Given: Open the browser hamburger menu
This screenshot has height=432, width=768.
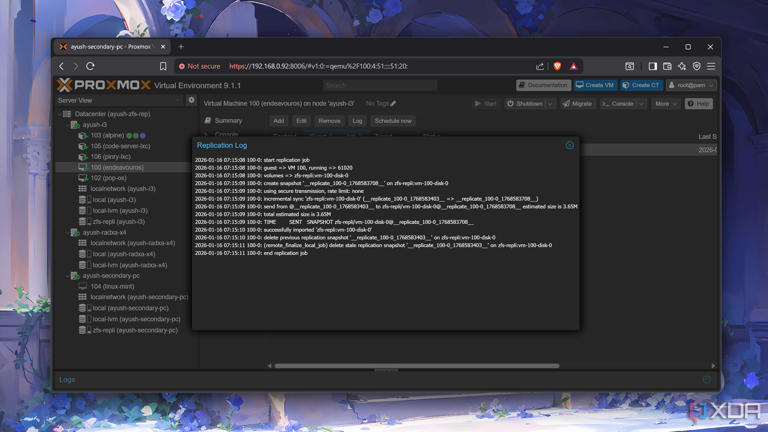Looking at the screenshot, I should coord(711,66).
